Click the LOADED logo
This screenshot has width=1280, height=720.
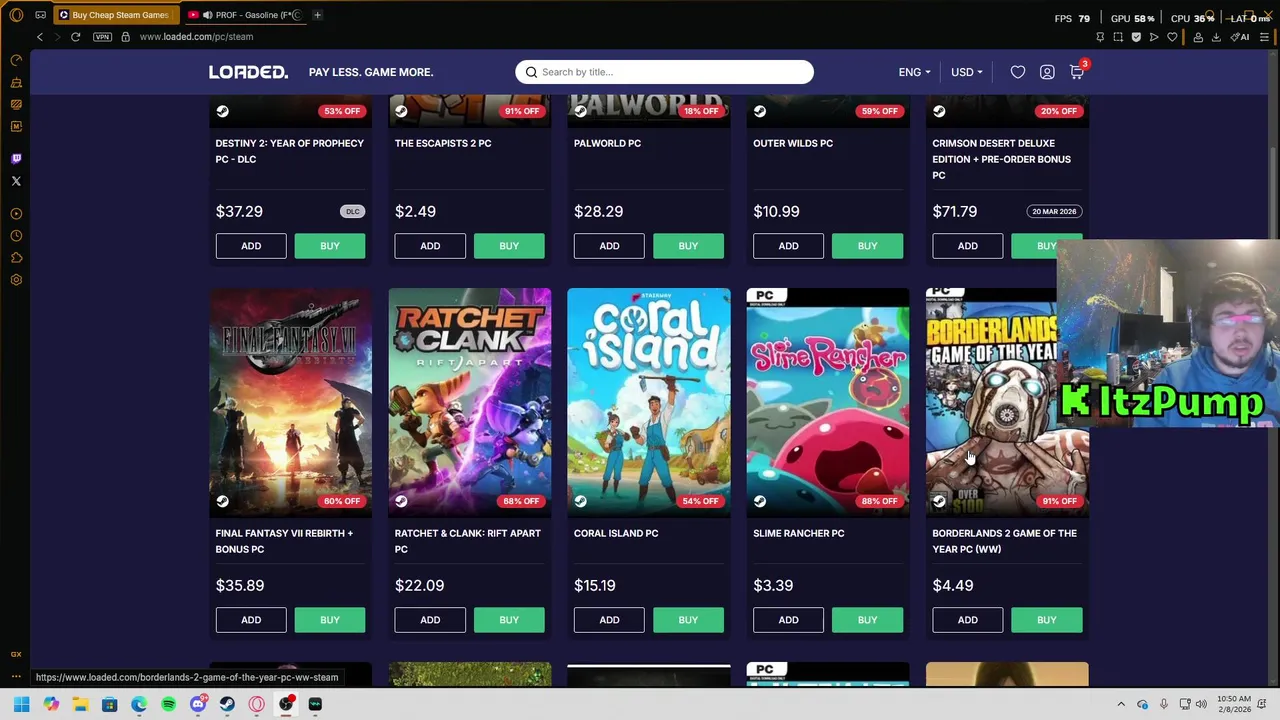point(248,72)
